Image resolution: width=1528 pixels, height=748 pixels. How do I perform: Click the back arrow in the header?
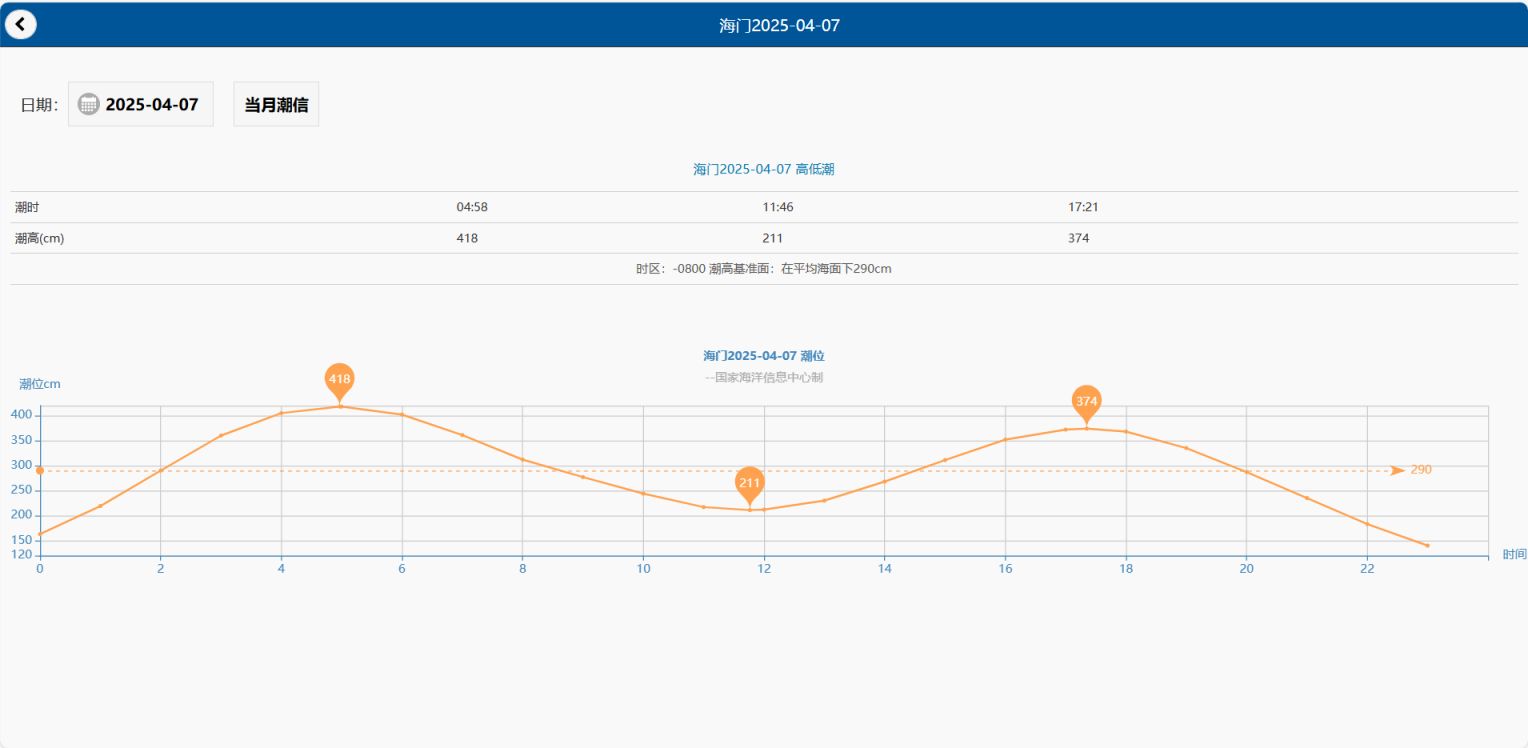pyautogui.click(x=20, y=25)
